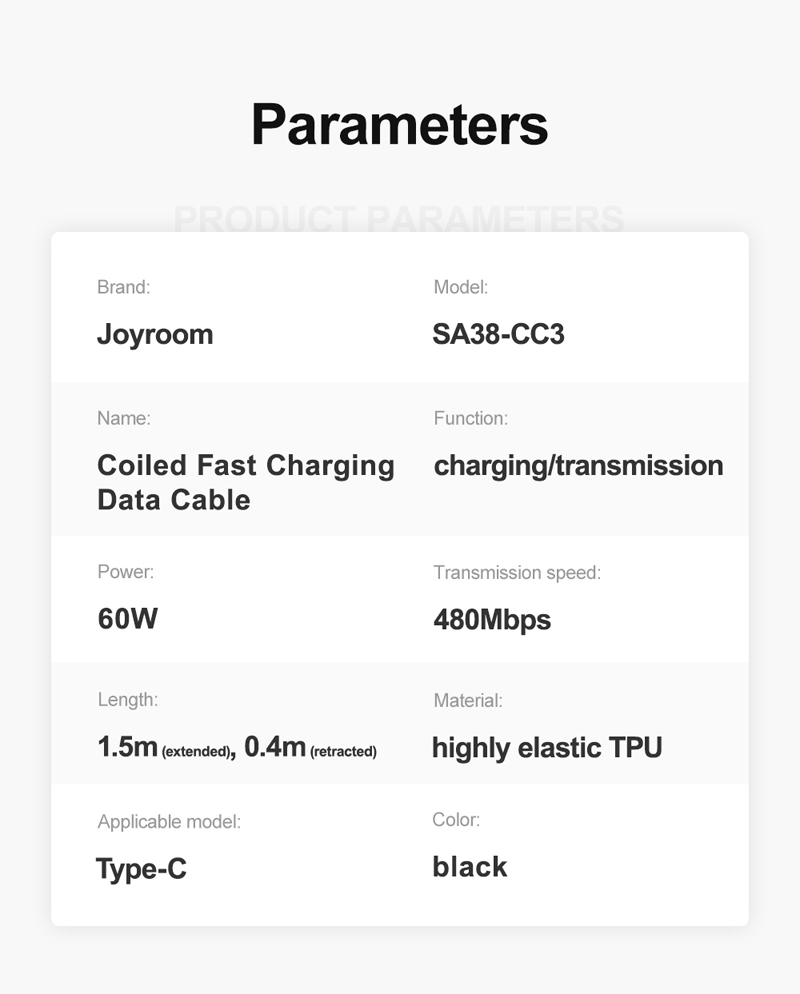Select the "highly elastic TPU" material value

547,747
